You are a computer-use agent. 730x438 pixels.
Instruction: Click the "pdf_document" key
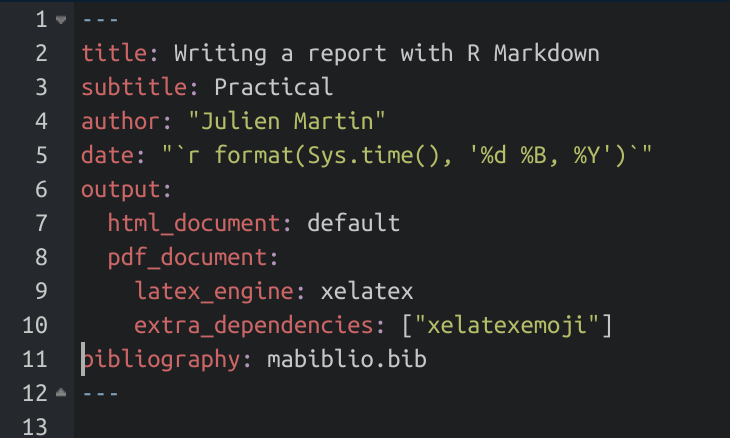187,258
